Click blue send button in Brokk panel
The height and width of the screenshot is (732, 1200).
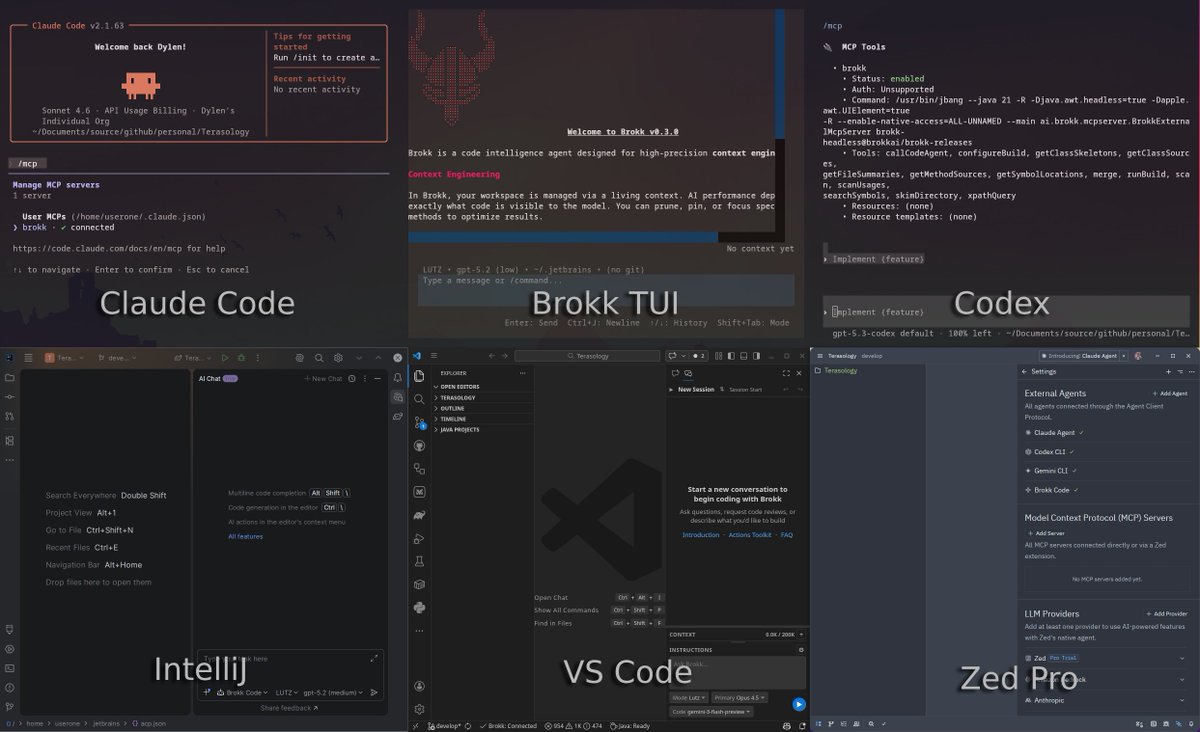799,704
